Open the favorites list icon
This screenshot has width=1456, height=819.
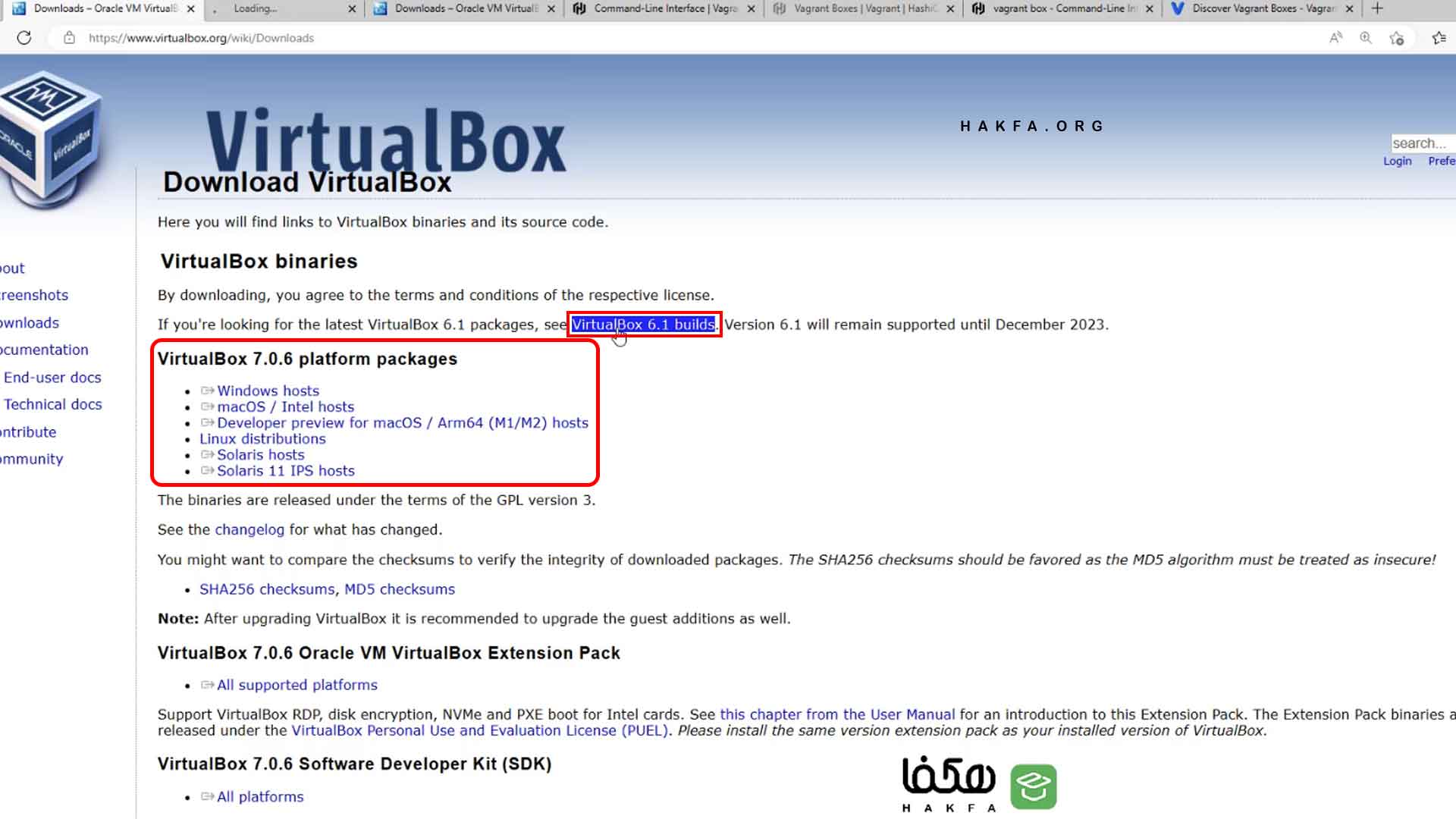point(1439,38)
